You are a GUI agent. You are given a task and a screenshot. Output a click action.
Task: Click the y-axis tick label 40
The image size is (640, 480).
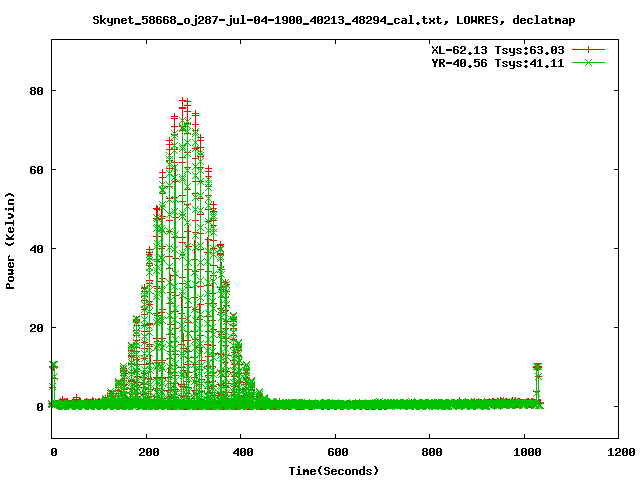[x=36, y=249]
